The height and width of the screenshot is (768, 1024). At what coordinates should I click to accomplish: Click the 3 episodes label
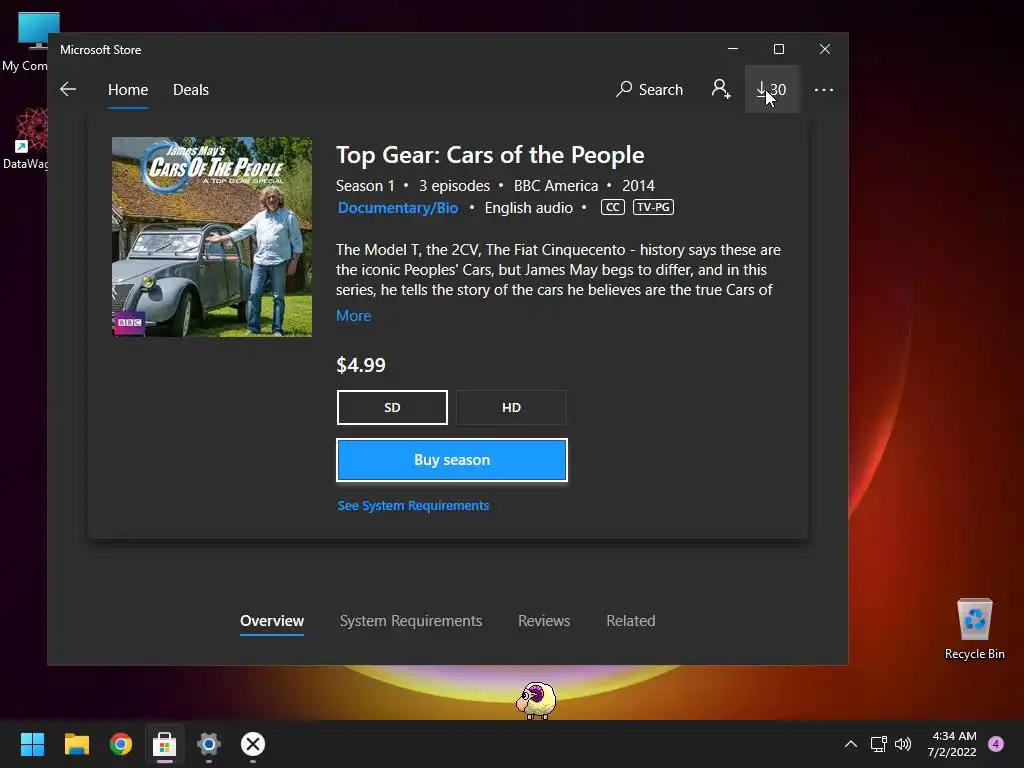[454, 185]
